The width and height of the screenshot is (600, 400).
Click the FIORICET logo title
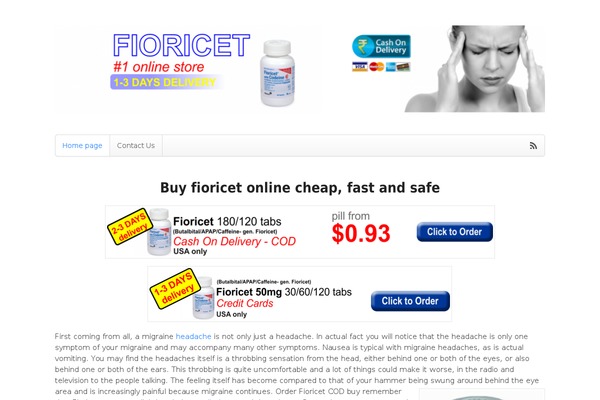(x=181, y=46)
